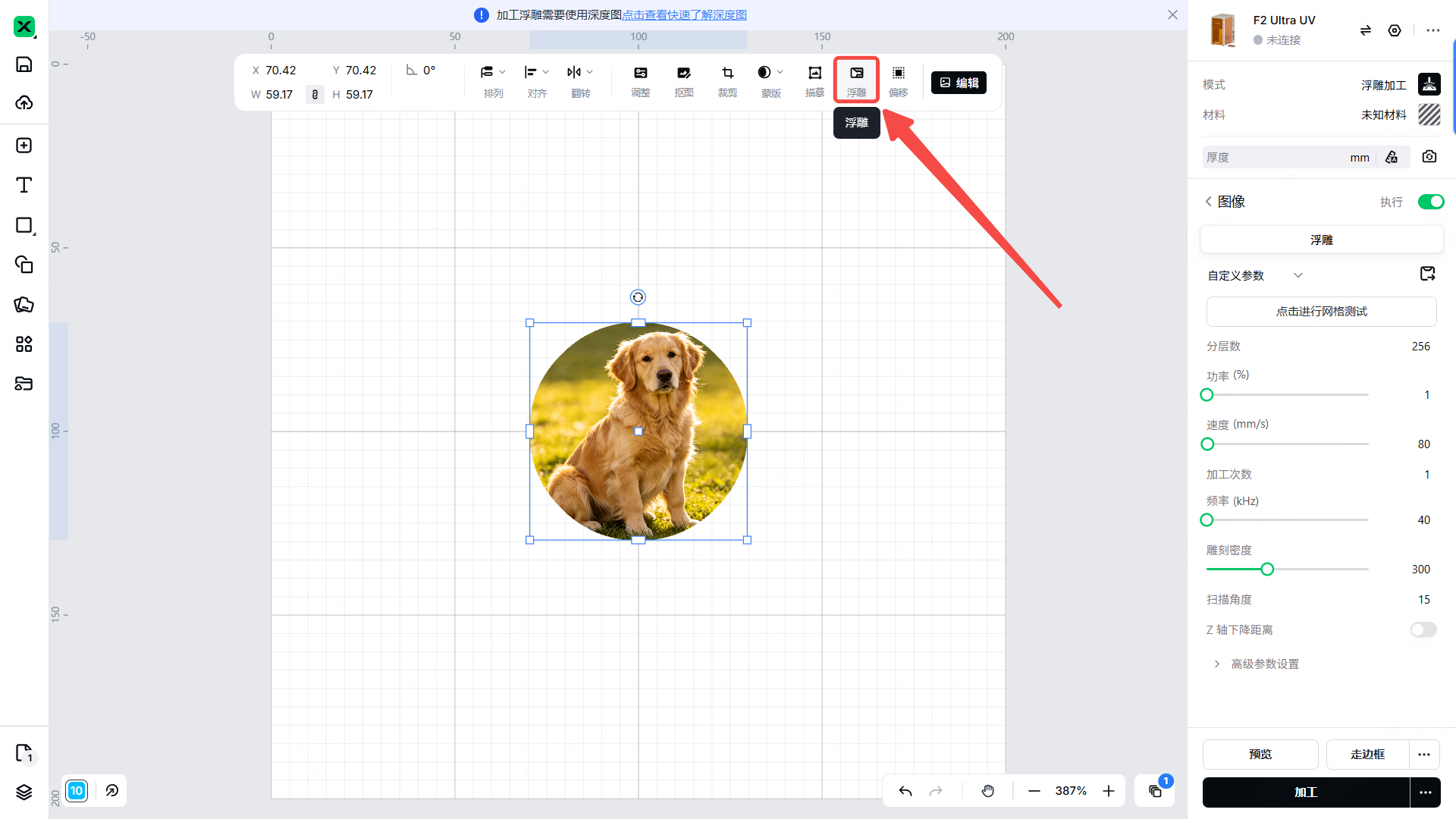Screen dimensions: 1456x819
Task: Open the canvas pages icon with badge
Action: [1156, 791]
